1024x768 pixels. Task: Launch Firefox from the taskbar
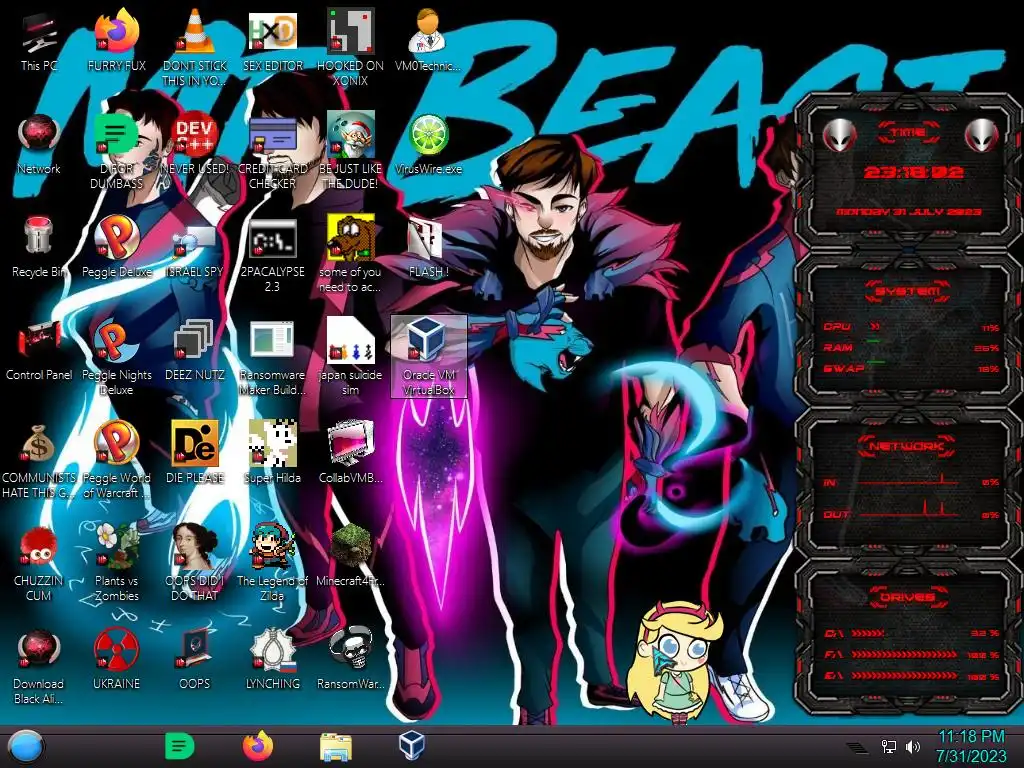tap(258, 746)
